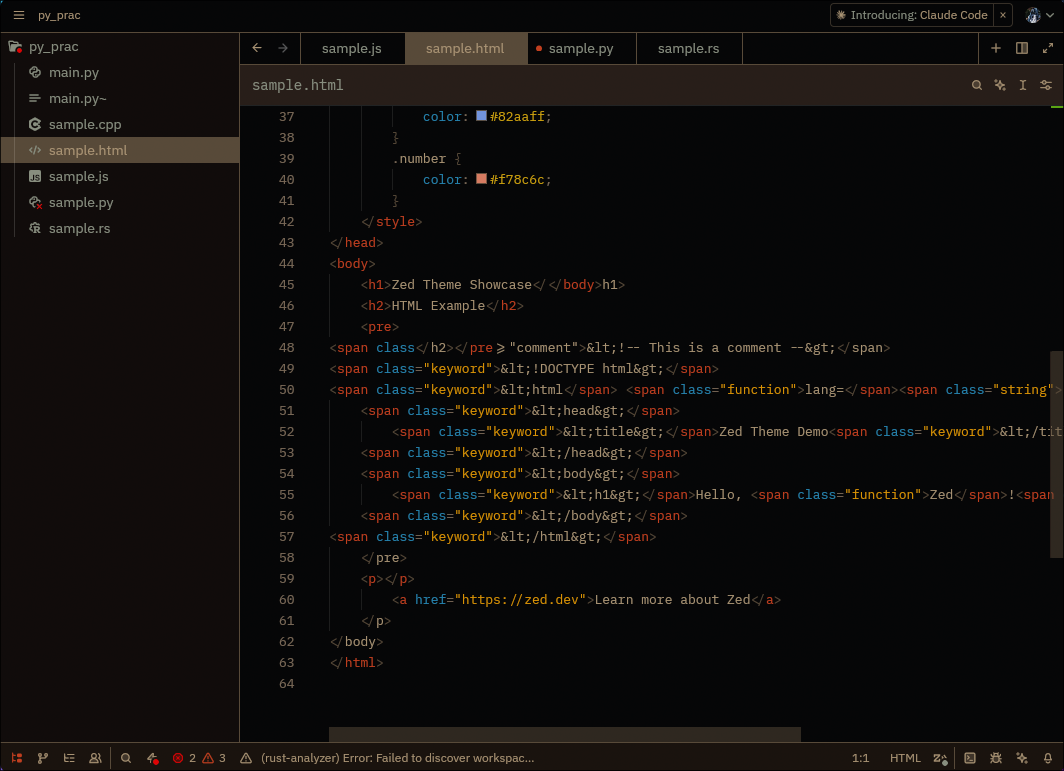Open the edit prediction menu
1064x771 pixels.
point(940,758)
